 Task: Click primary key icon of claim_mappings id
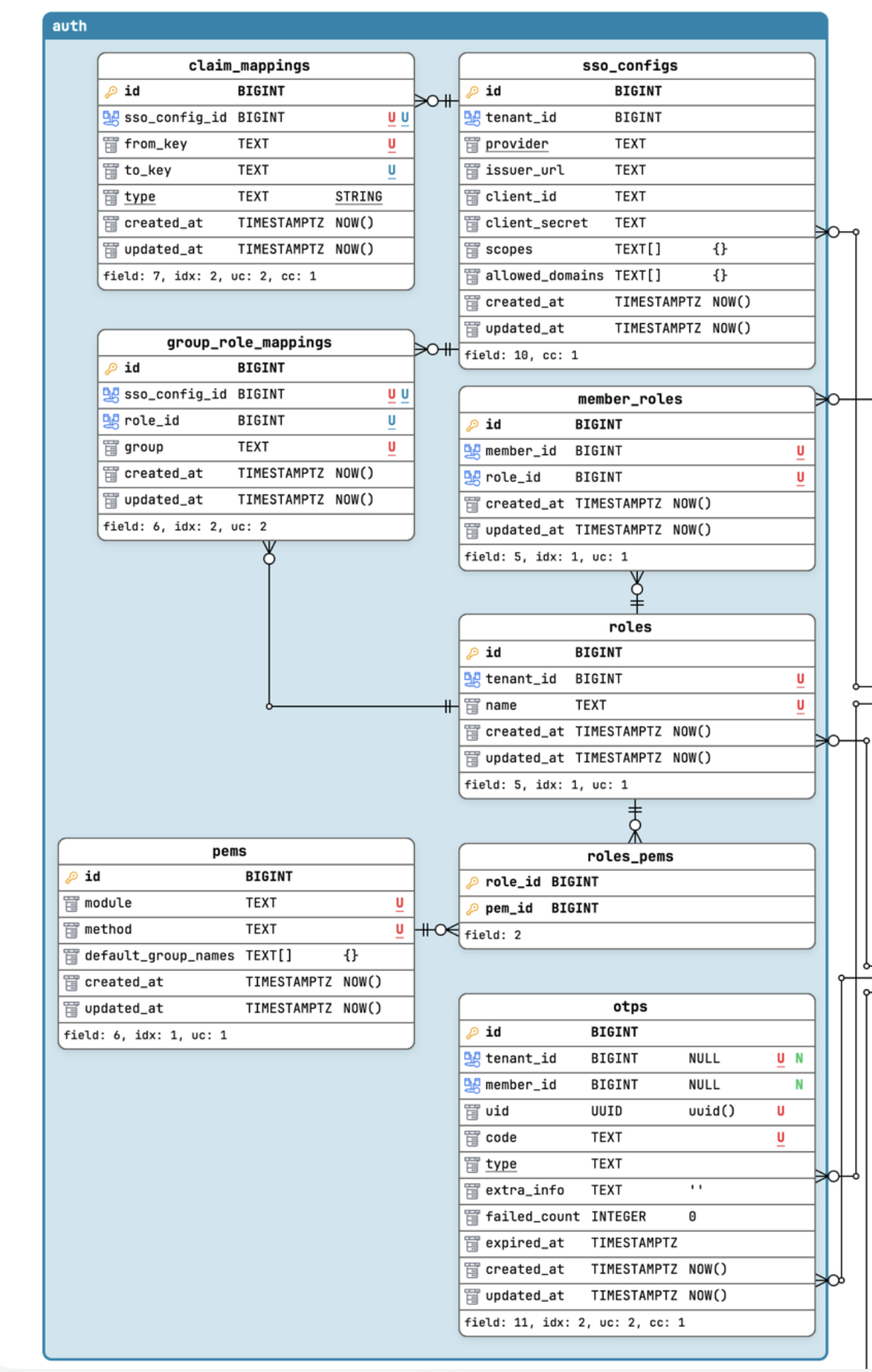[x=111, y=92]
